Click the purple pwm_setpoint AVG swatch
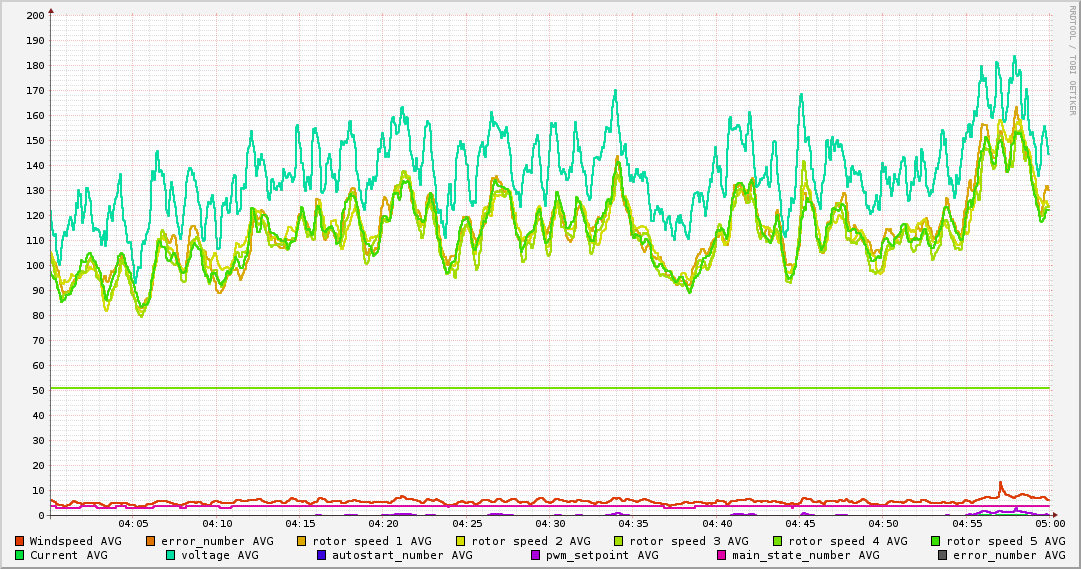The width and height of the screenshot is (1081, 569). (536, 555)
